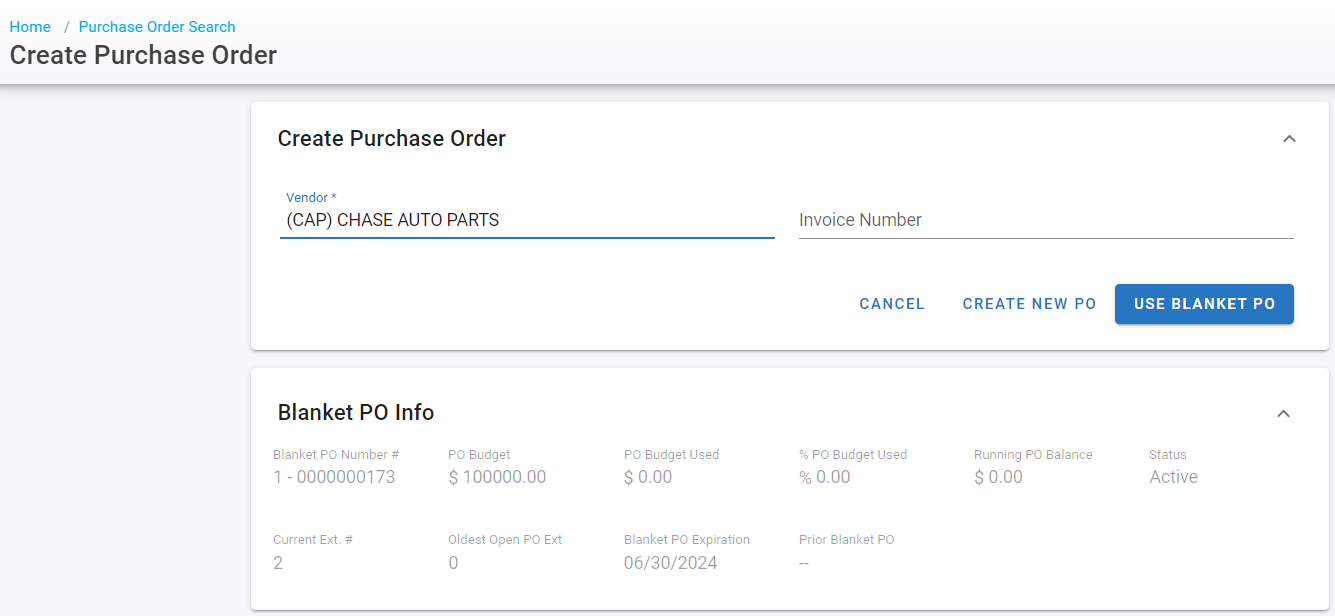Image resolution: width=1335 pixels, height=616 pixels.
Task: Click the Vendor field with Chase Auto Parts
Action: coord(527,220)
